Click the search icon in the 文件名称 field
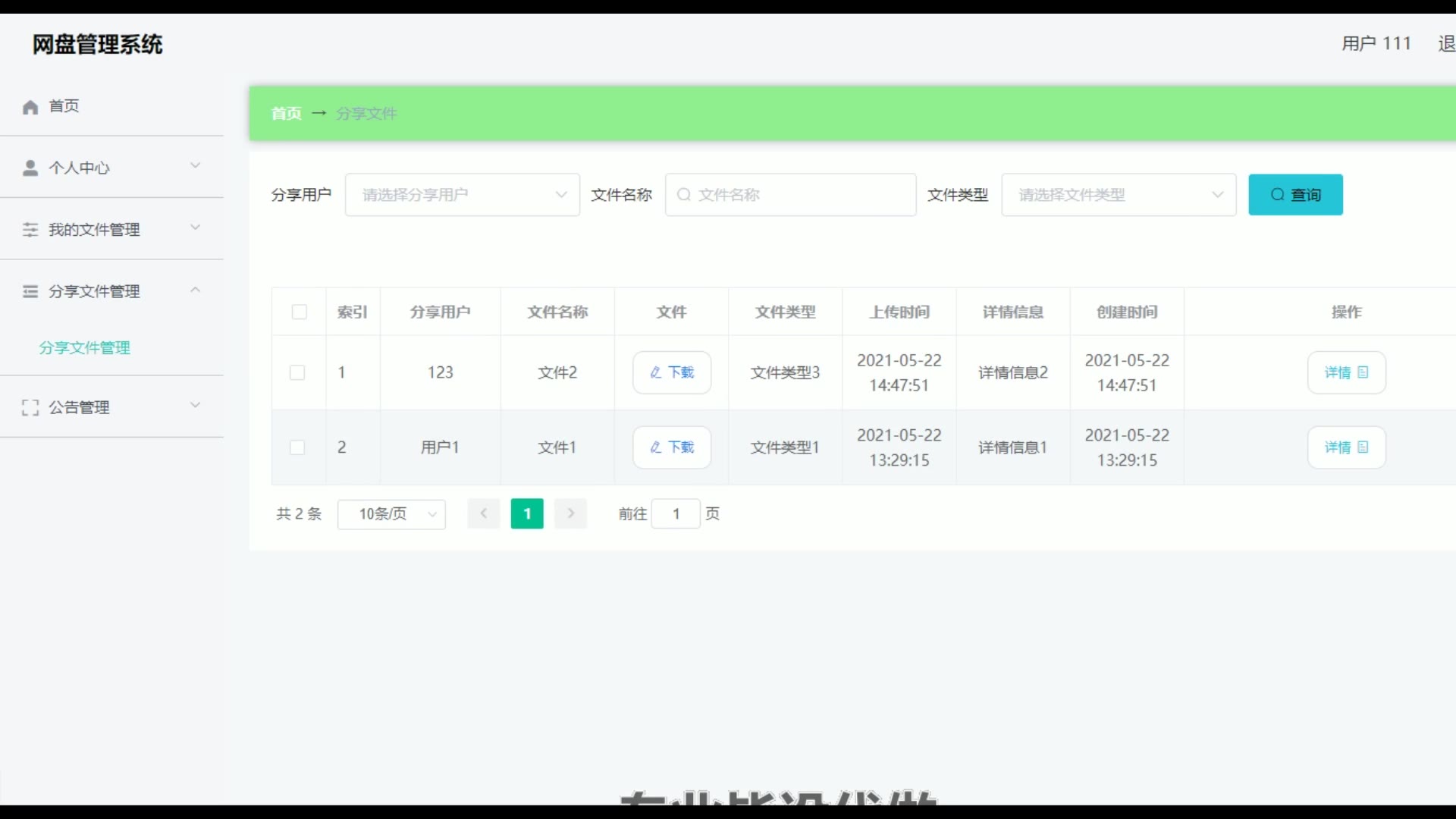1456x819 pixels. 683,195
